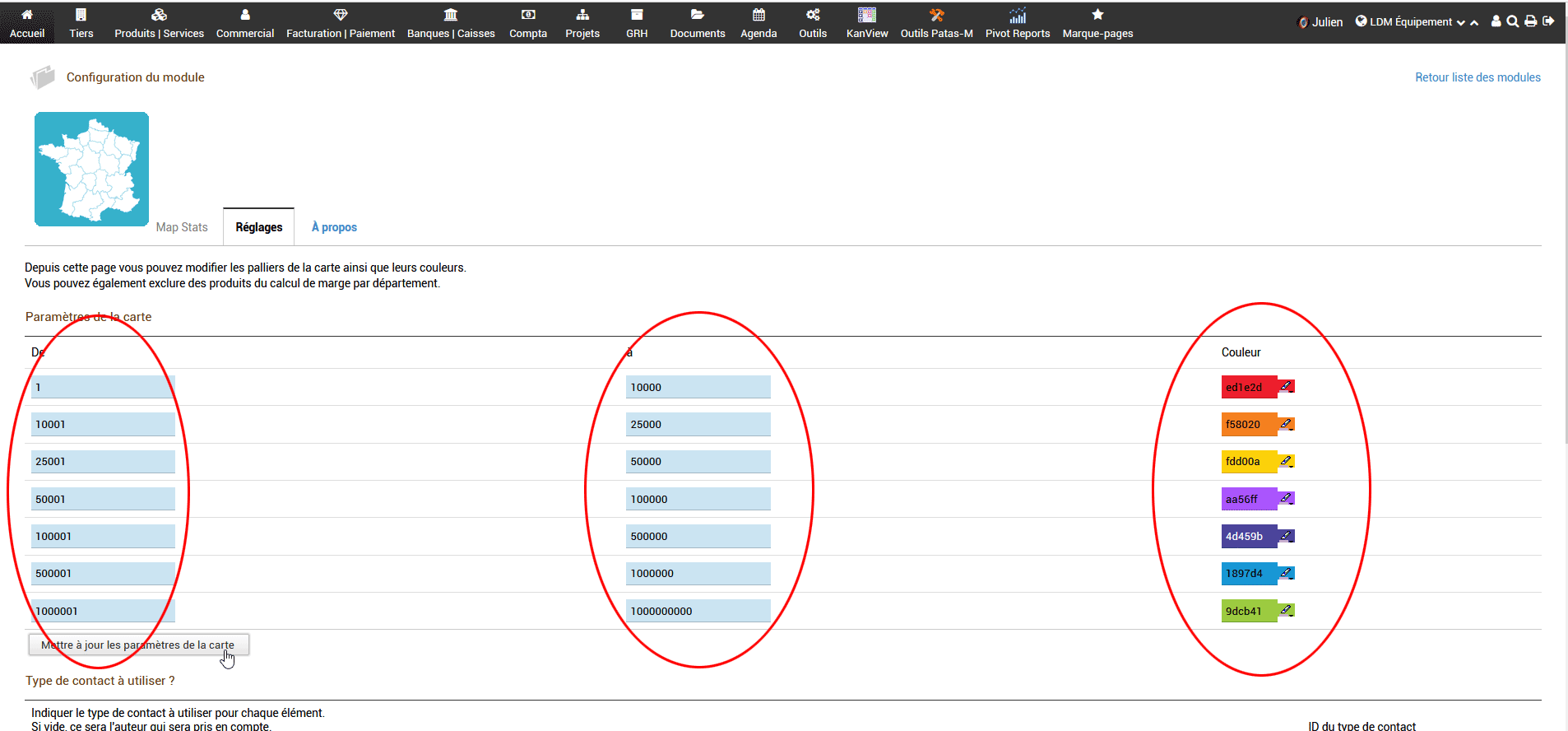The image size is (1568, 731).
Task: Expand the LDM Équipement entity chevron down
Action: coord(1460,23)
